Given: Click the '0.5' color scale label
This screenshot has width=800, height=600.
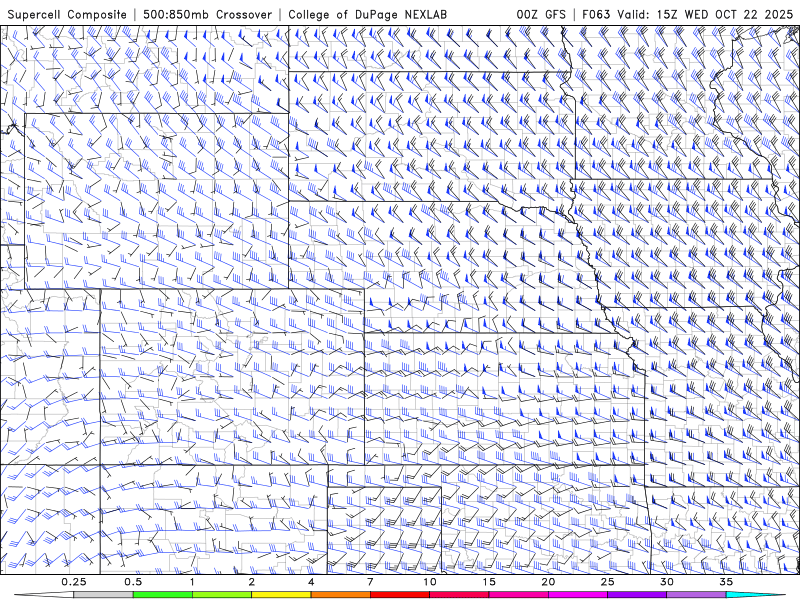Looking at the screenshot, I should point(133,582).
